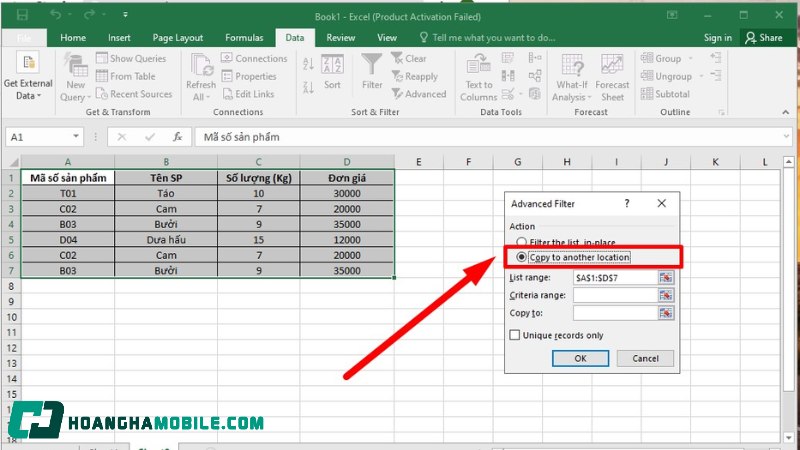800x450 pixels.
Task: Click Hide Detail icon in Outline
Action: point(715,76)
